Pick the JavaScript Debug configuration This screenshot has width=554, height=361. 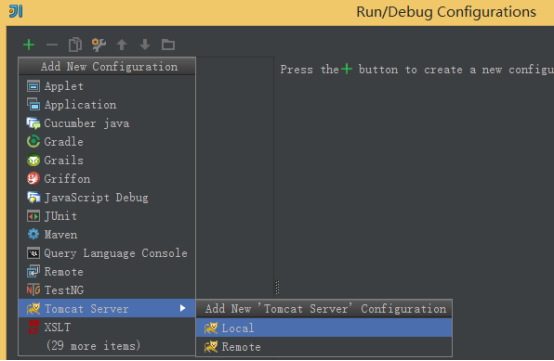tap(107, 197)
